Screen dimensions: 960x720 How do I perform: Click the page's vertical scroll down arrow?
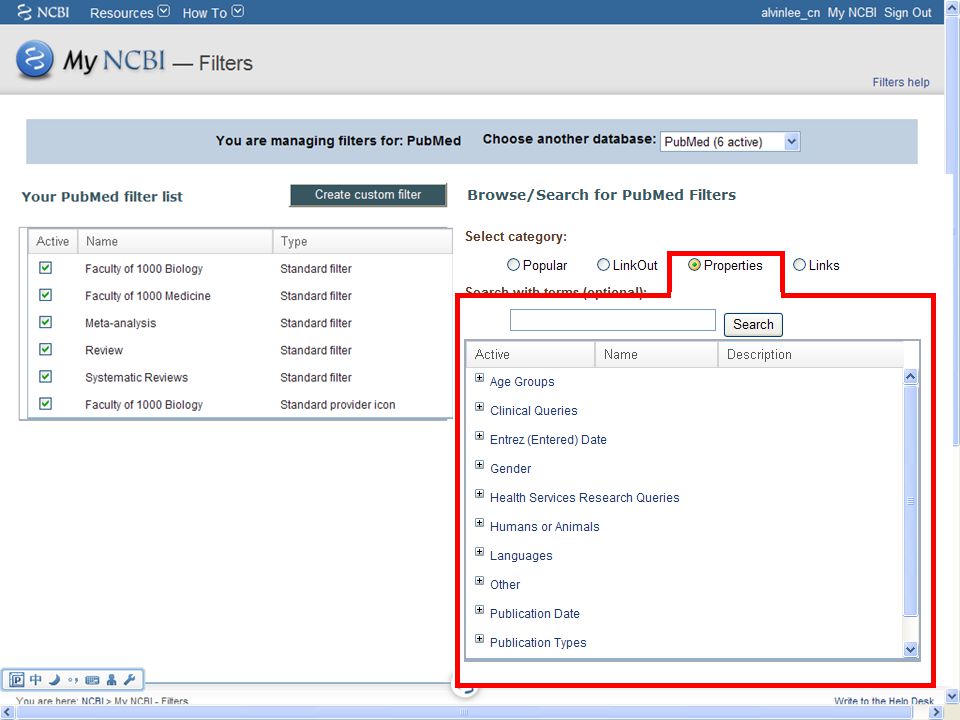click(952, 697)
